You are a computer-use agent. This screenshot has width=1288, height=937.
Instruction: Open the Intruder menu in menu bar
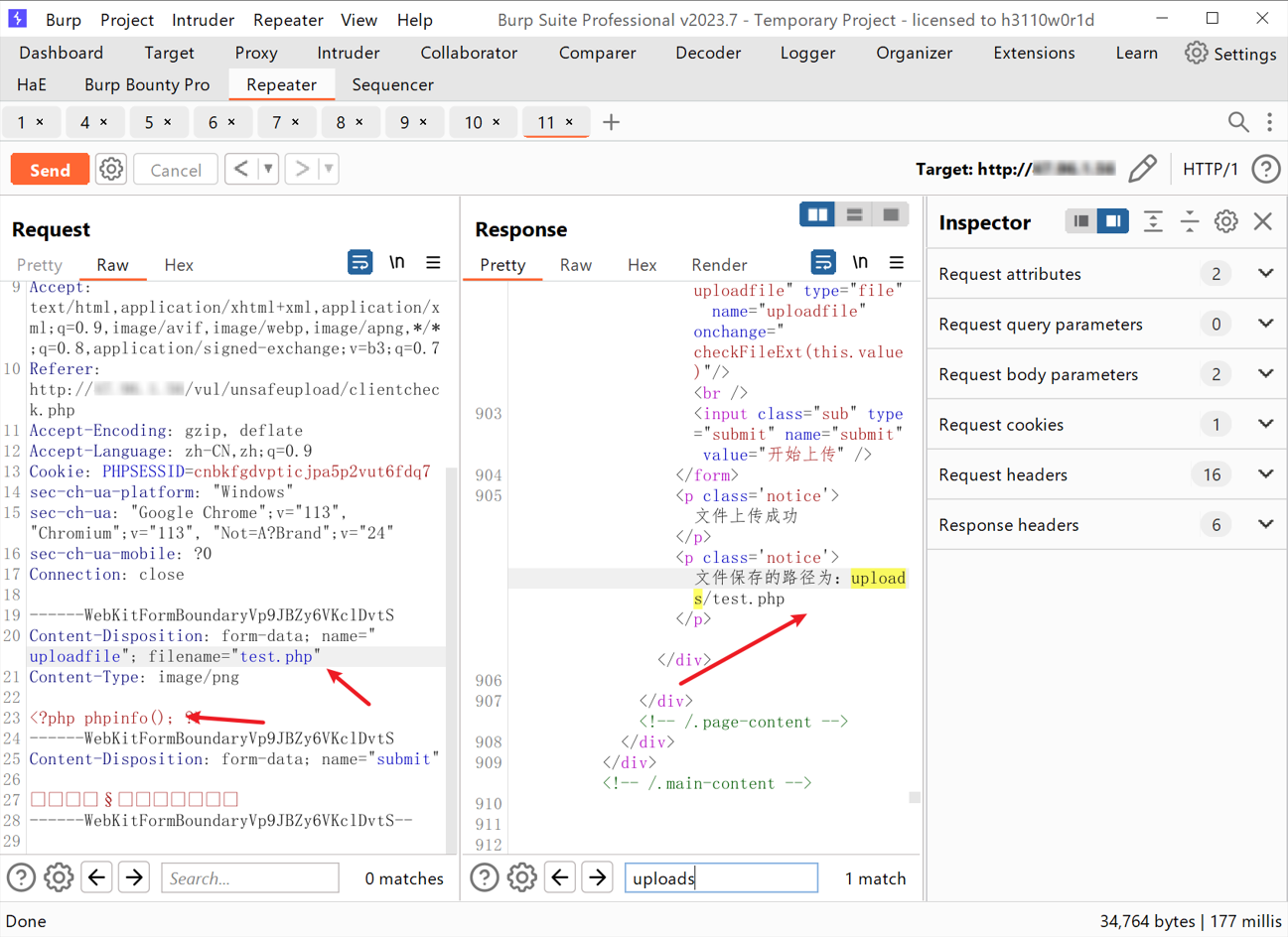(203, 20)
